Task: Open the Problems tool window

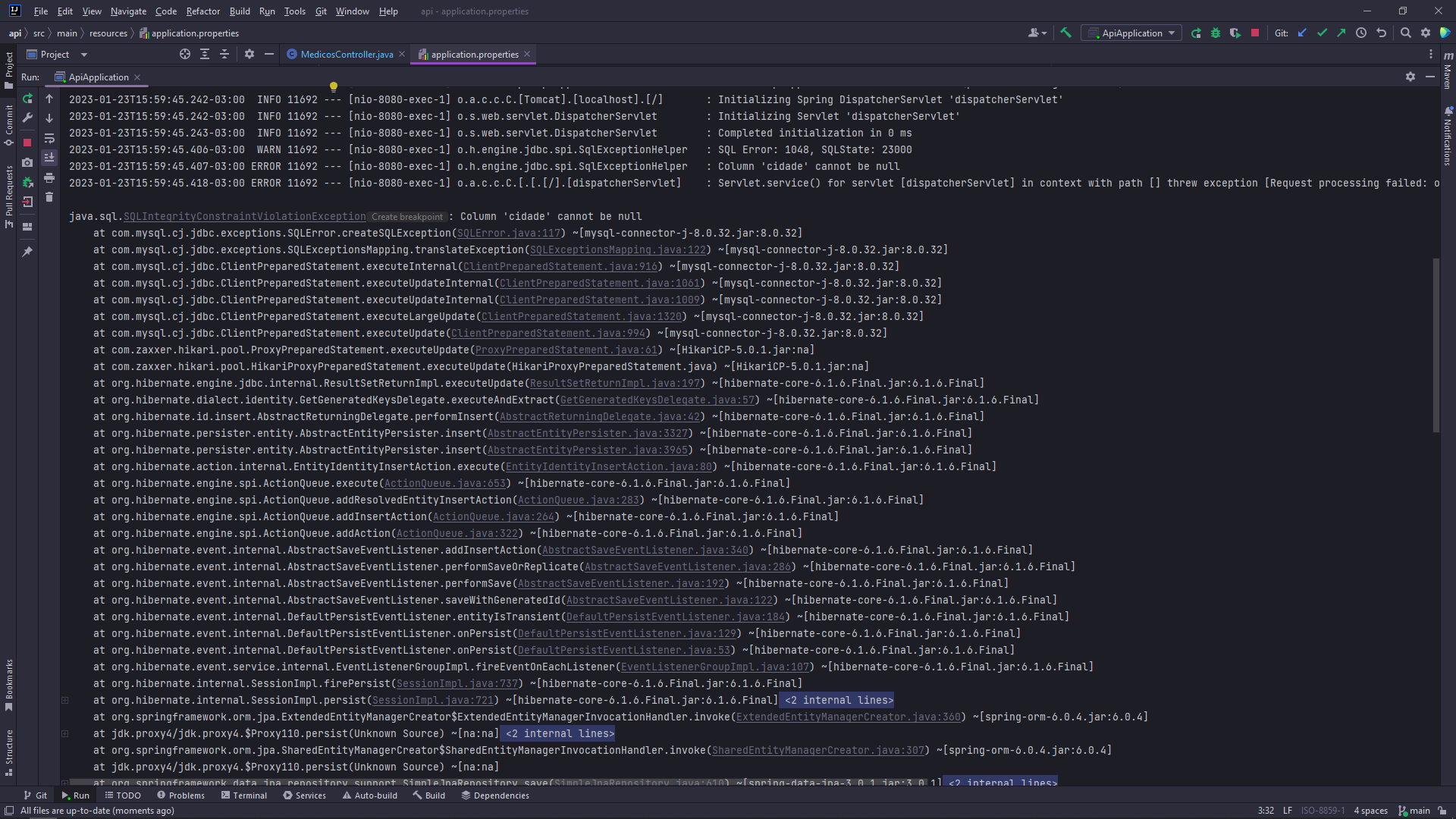Action: 181,795
